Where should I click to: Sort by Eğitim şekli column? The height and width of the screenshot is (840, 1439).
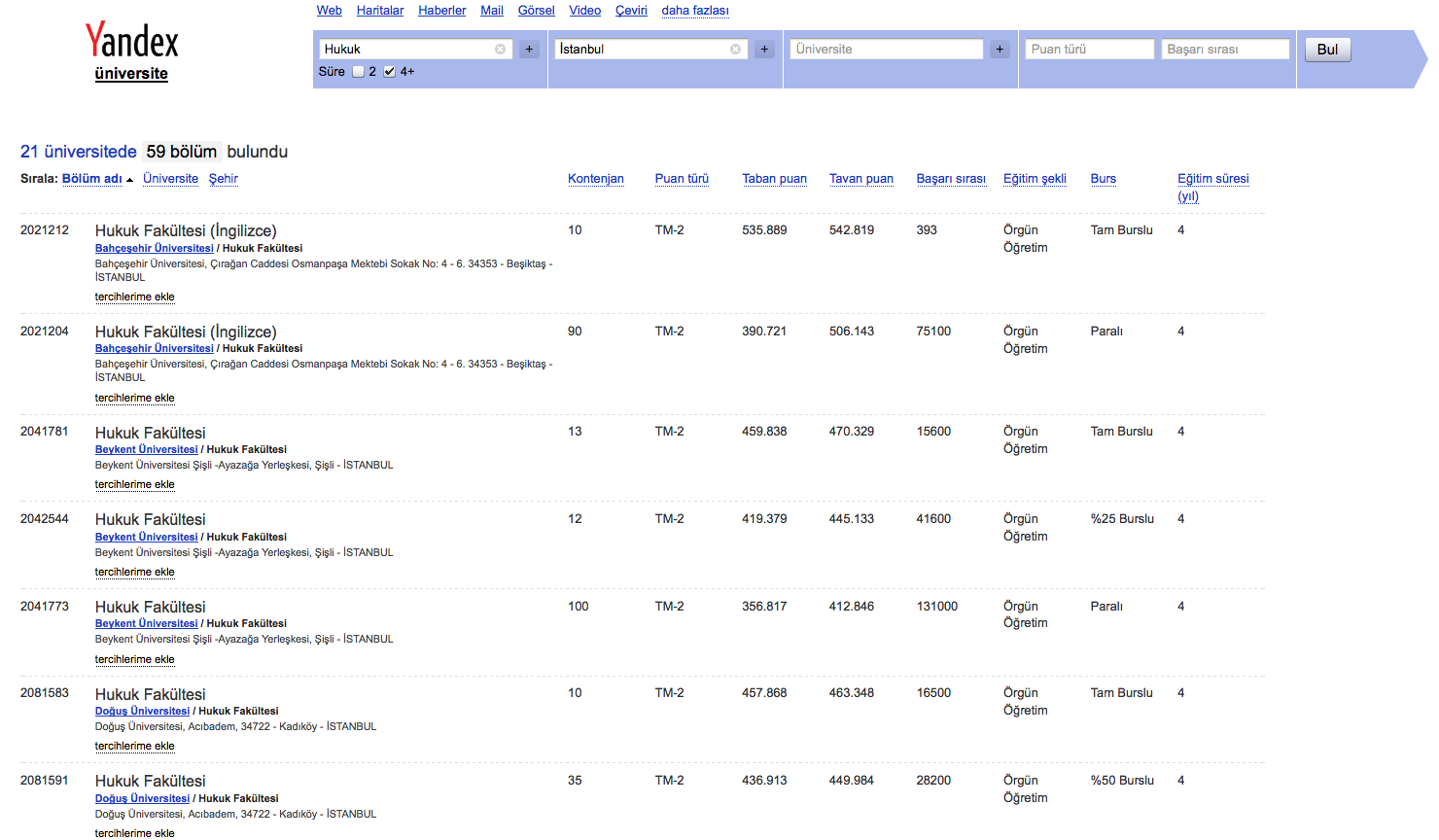(x=1035, y=179)
